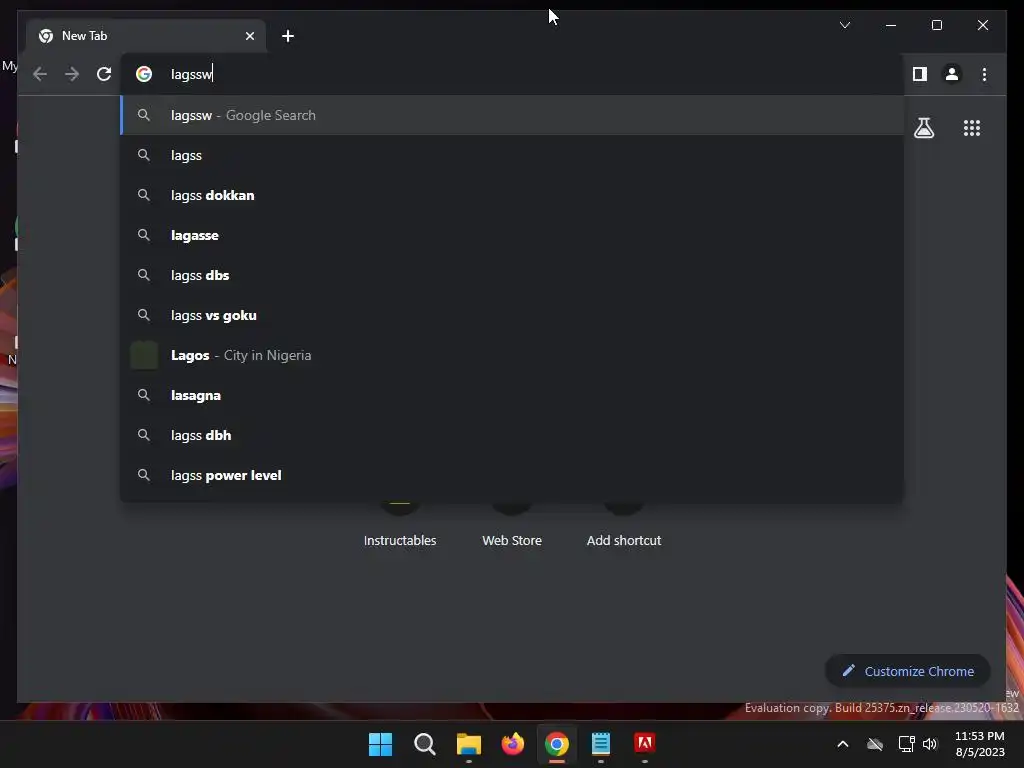
Task: Open Chrome three-dot menu
Action: coord(984,74)
